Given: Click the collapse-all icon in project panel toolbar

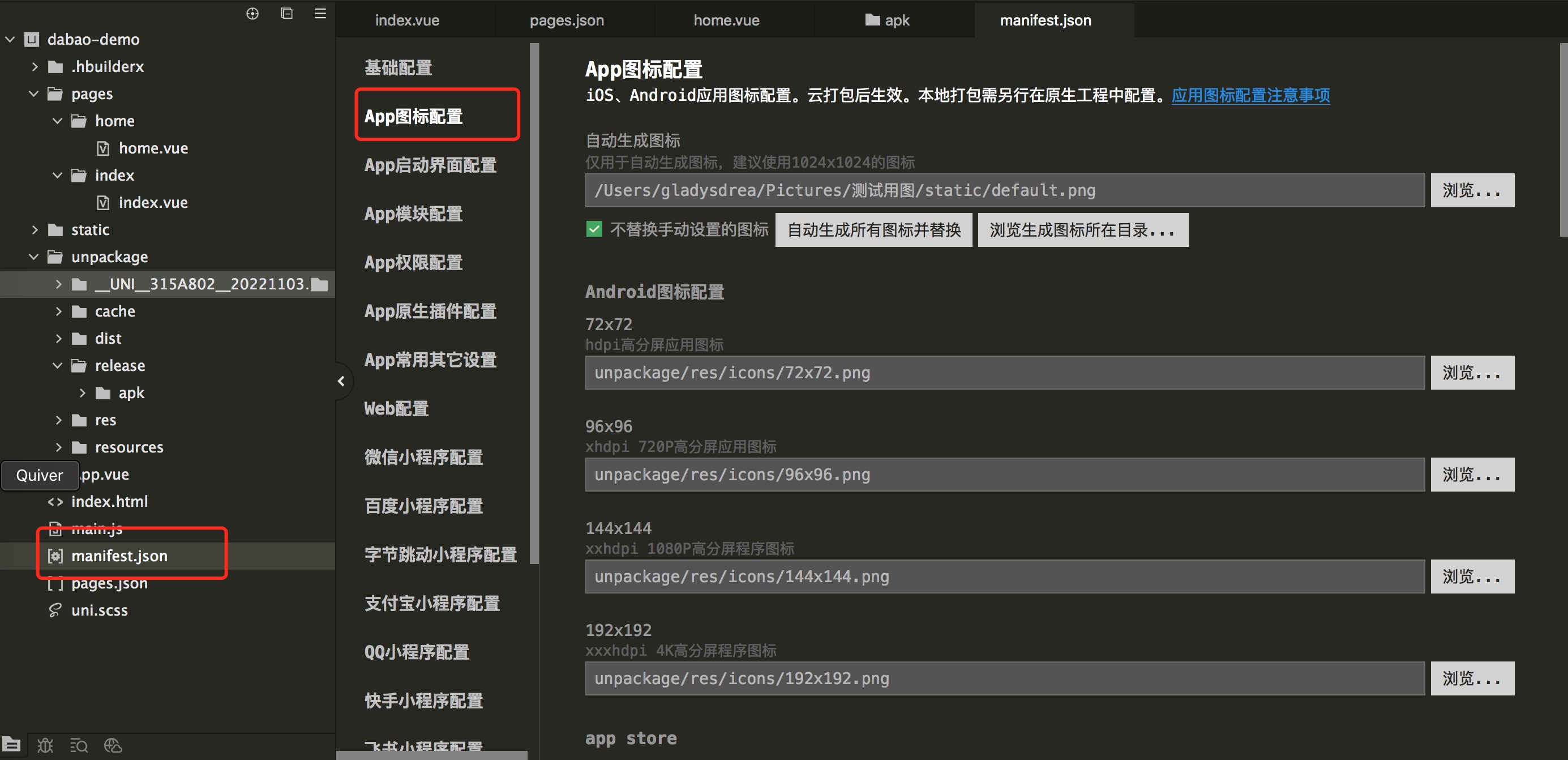Looking at the screenshot, I should click(286, 14).
